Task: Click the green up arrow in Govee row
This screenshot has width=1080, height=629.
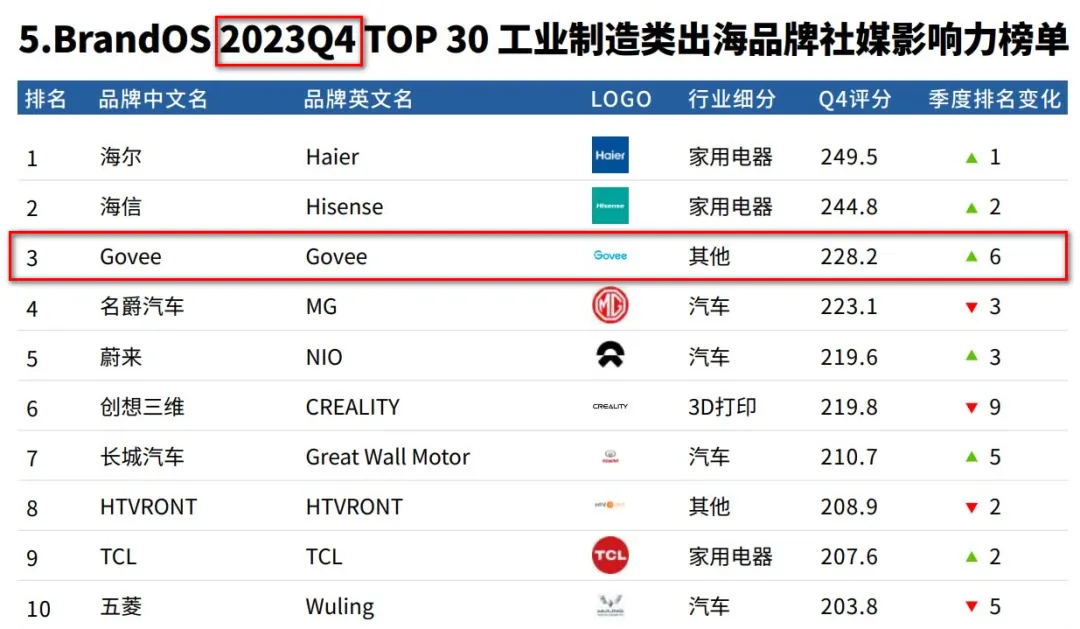Action: (x=971, y=256)
